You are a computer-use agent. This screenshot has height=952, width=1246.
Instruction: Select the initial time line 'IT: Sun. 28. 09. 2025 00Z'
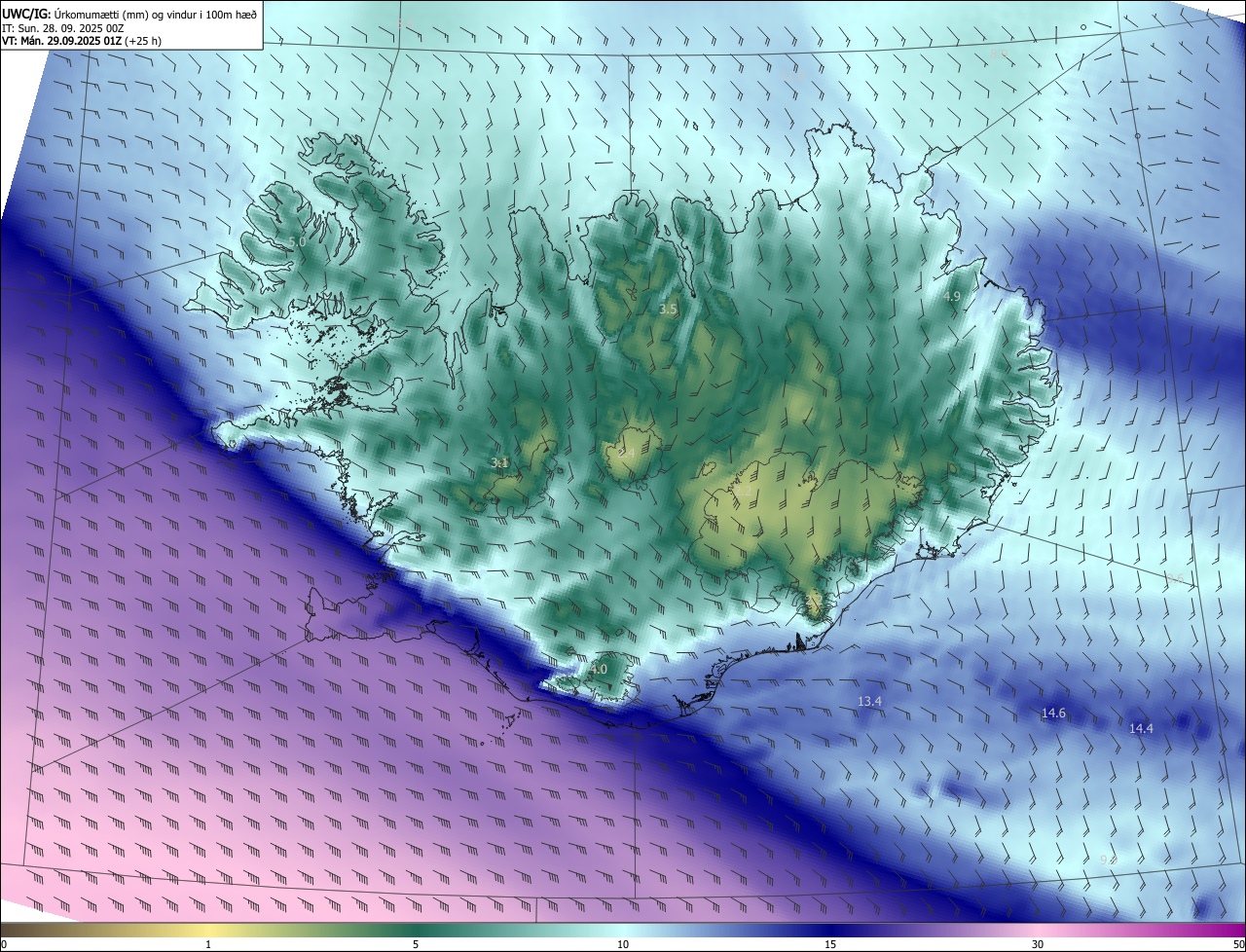click(63, 28)
